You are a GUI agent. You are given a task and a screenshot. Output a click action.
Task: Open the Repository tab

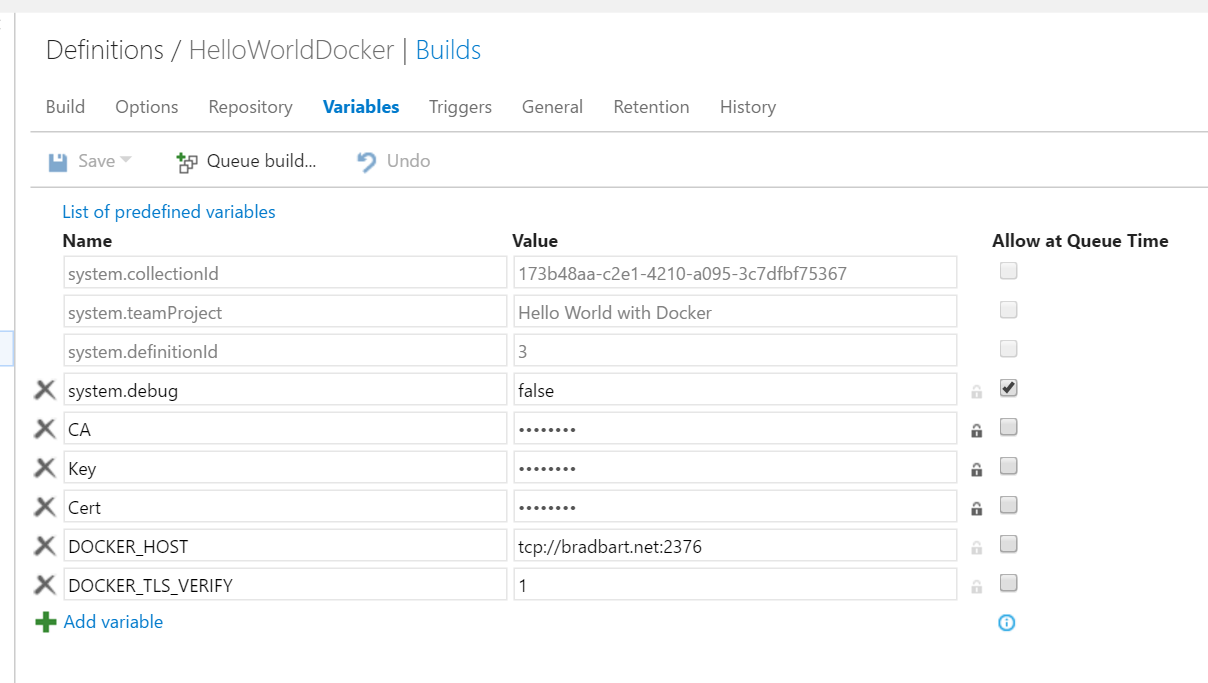coord(250,107)
